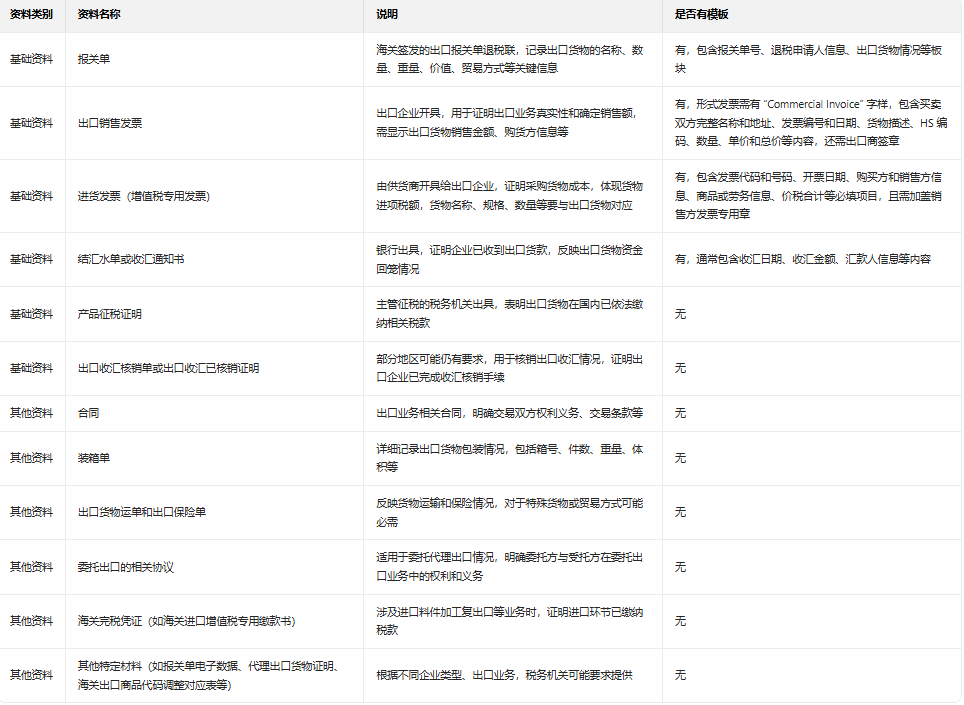Click 其他资料 in the 合同 row
This screenshot has width=964, height=705.
(31, 413)
